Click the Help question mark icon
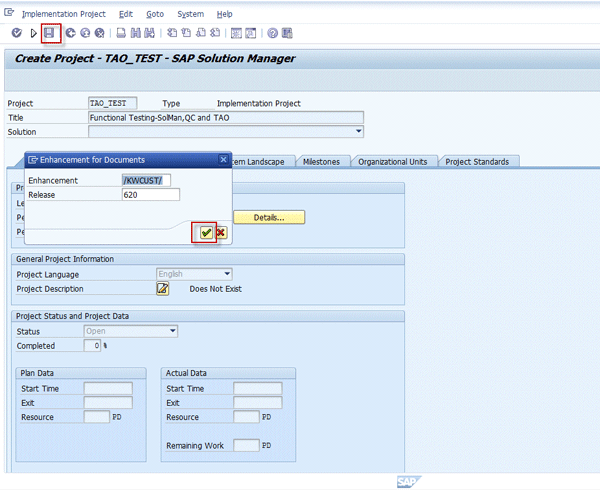Image resolution: width=600 pixels, height=490 pixels. coord(272,33)
